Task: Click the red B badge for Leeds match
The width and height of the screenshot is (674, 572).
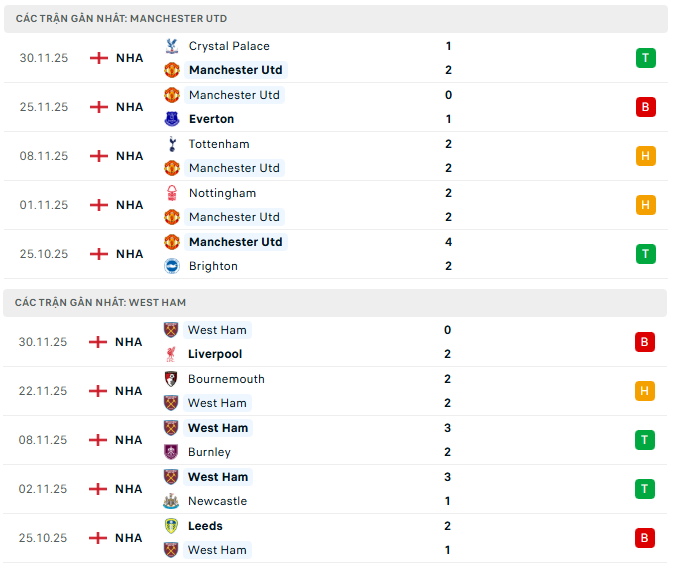Action: pos(645,538)
